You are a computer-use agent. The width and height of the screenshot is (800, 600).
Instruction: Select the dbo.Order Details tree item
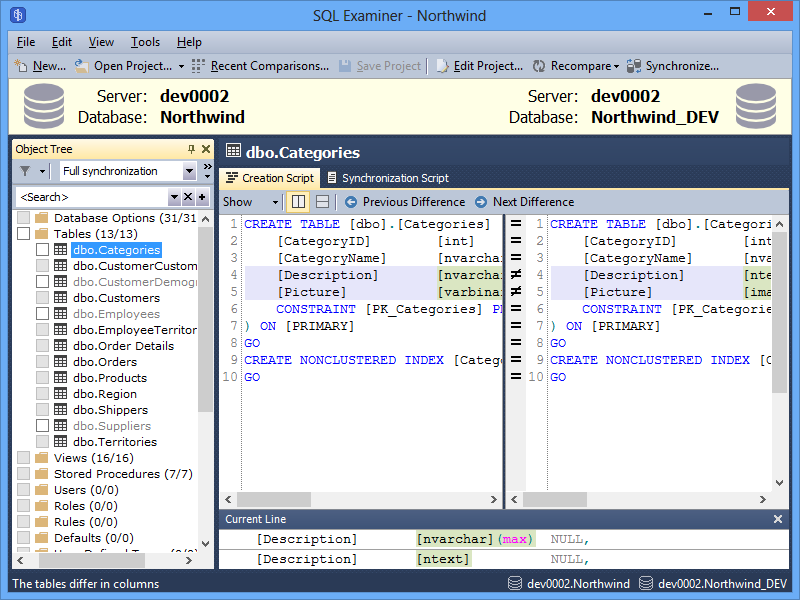click(123, 346)
